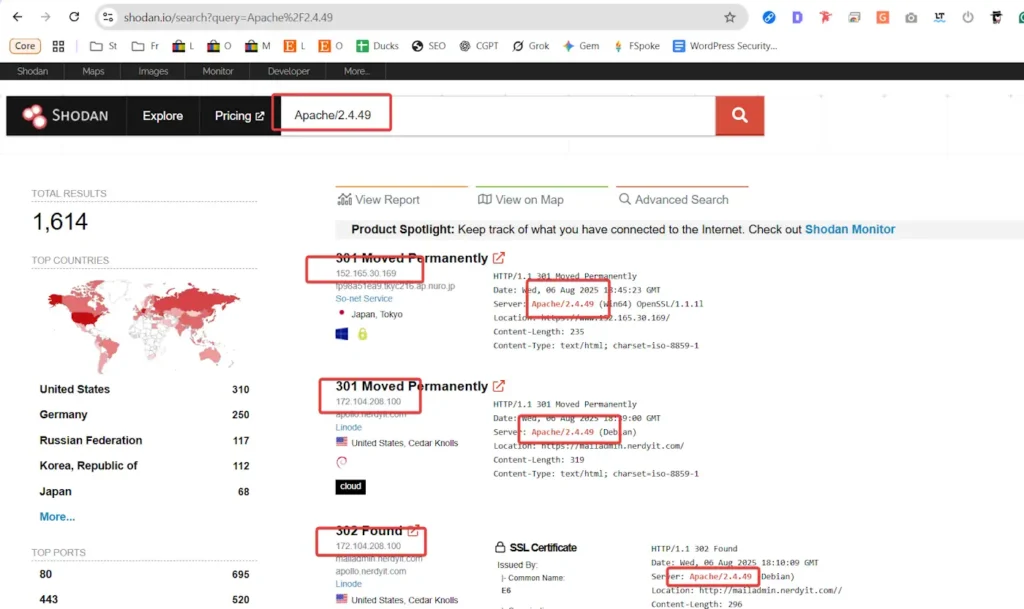Select Maps in the top menu
The image size is (1024, 609).
point(93,71)
